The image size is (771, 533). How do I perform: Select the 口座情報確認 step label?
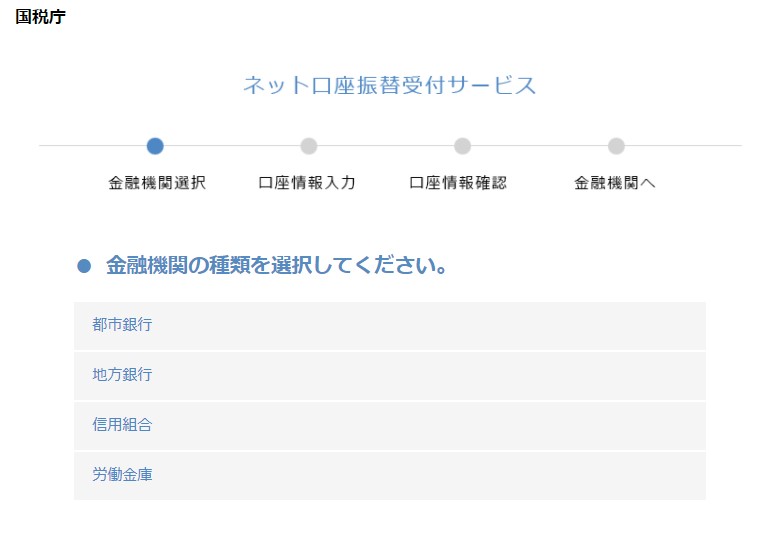point(459,183)
